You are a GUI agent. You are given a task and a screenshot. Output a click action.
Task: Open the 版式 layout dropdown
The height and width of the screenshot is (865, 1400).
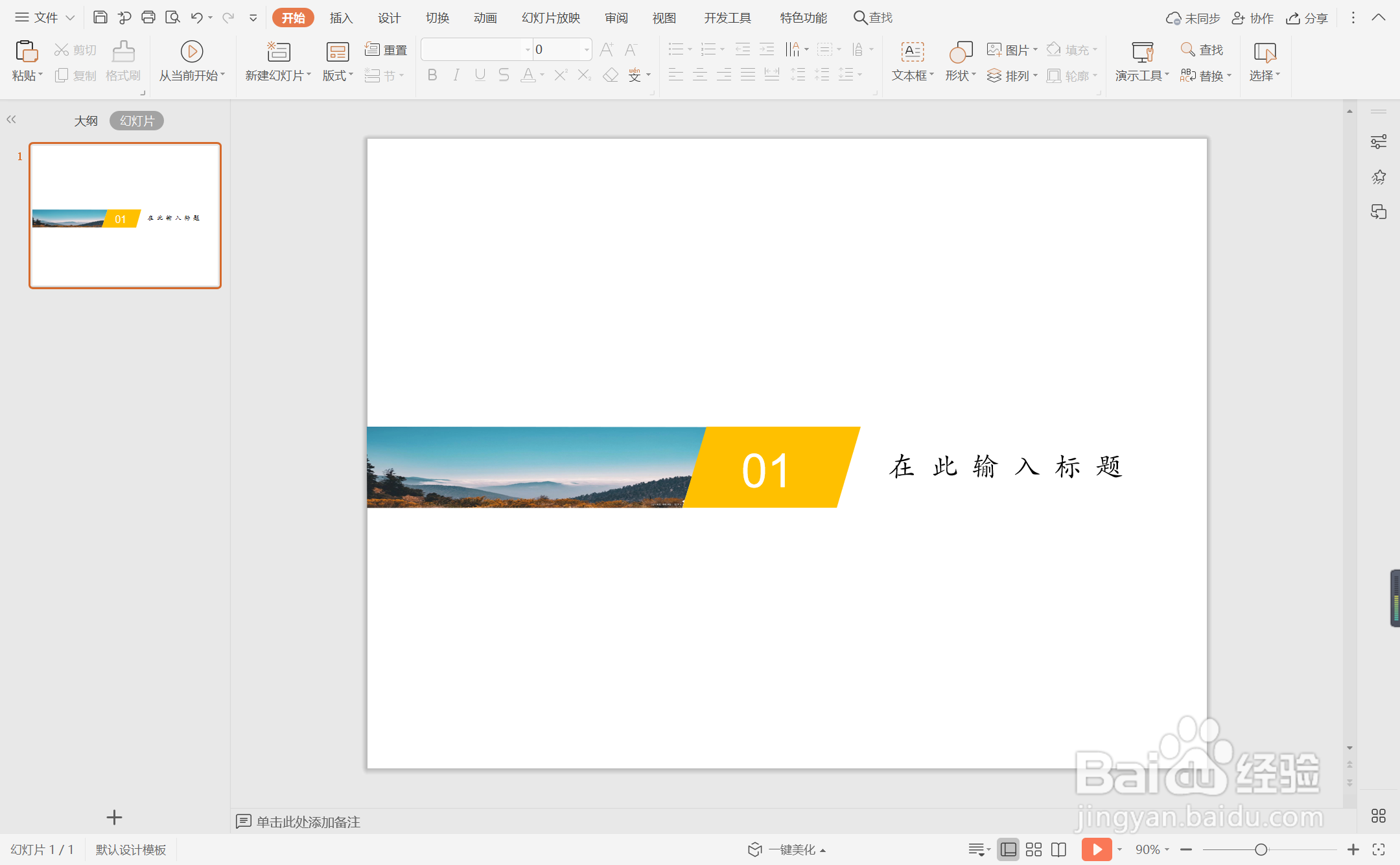(338, 76)
